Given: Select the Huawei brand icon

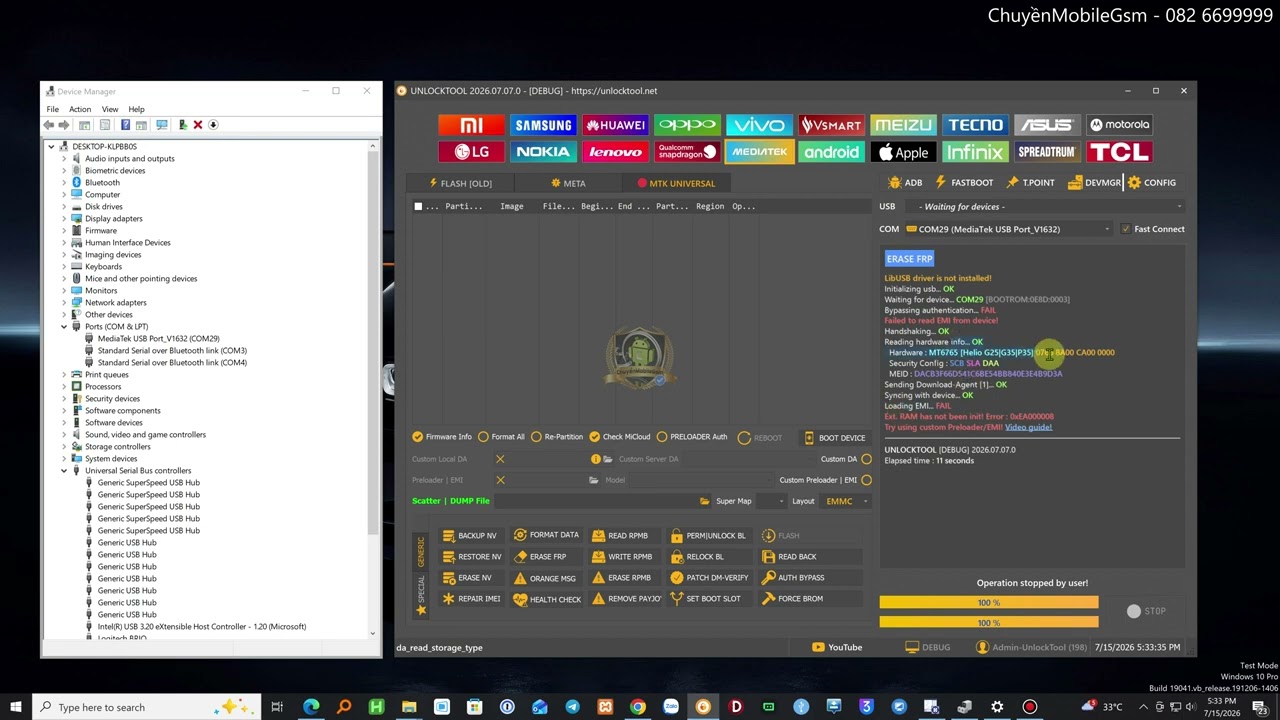Looking at the screenshot, I should click(x=615, y=125).
